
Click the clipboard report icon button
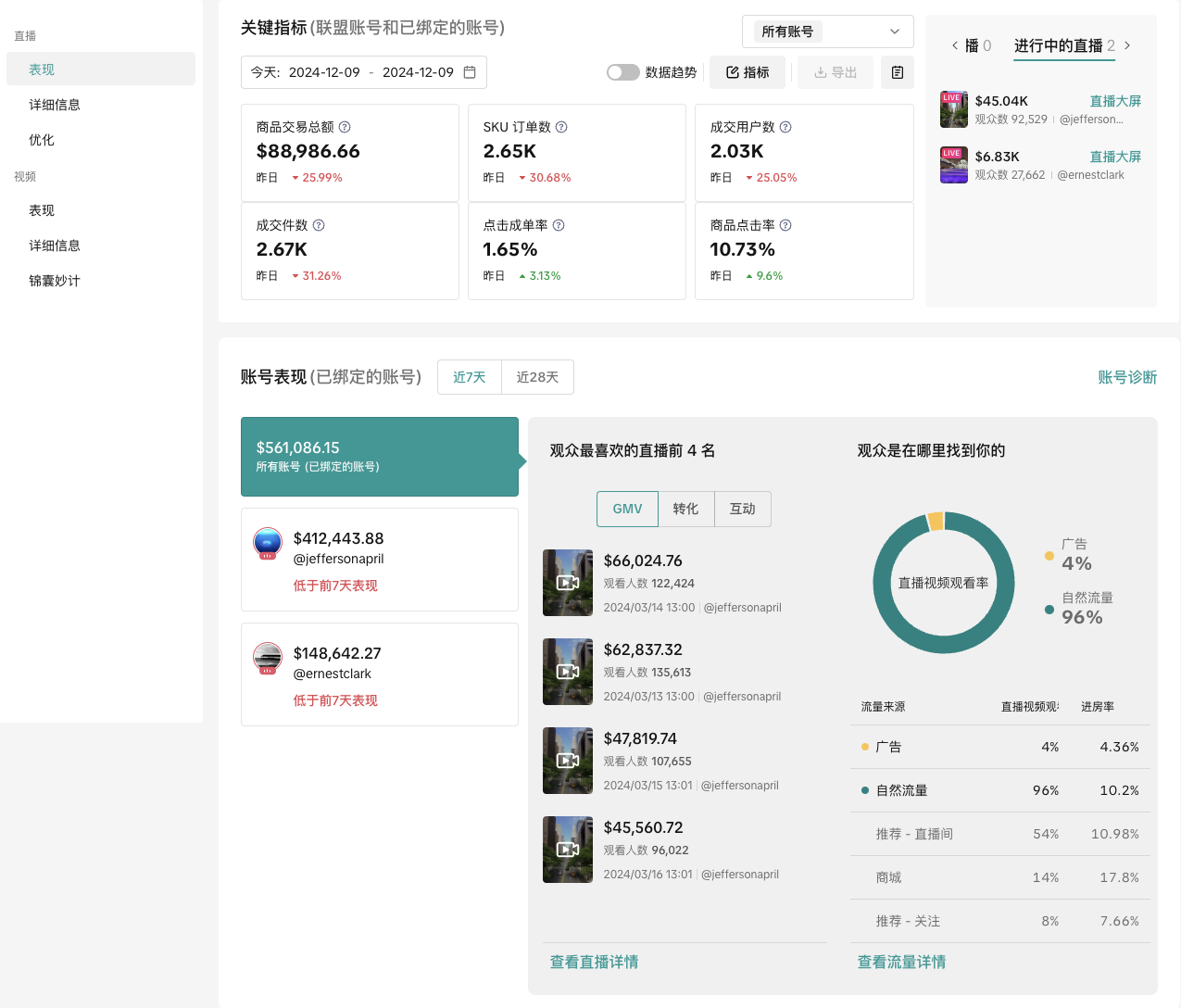click(897, 72)
